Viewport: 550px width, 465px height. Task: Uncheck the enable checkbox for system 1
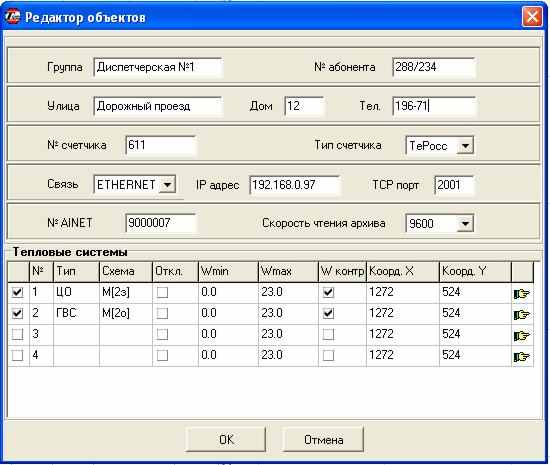click(x=17, y=292)
